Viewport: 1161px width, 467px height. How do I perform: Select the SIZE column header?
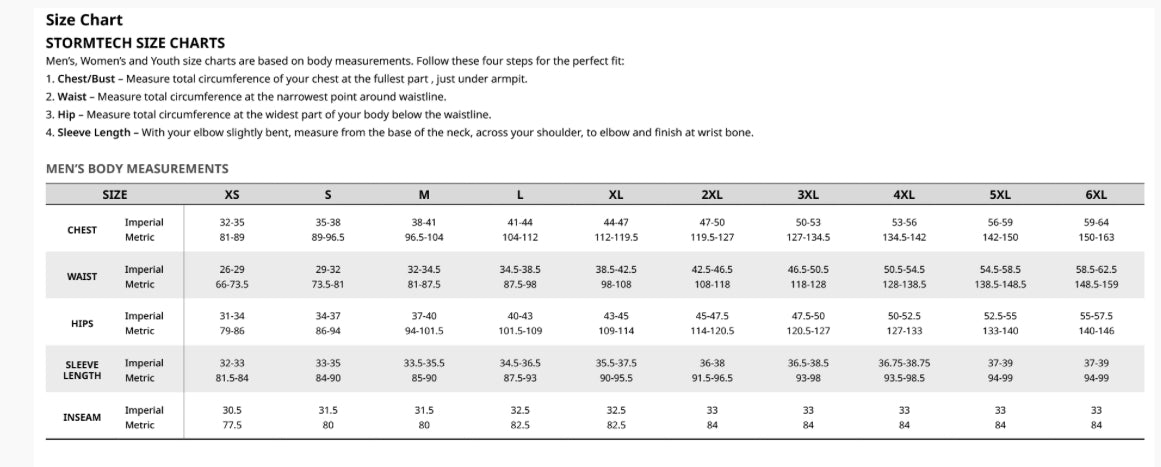[114, 194]
